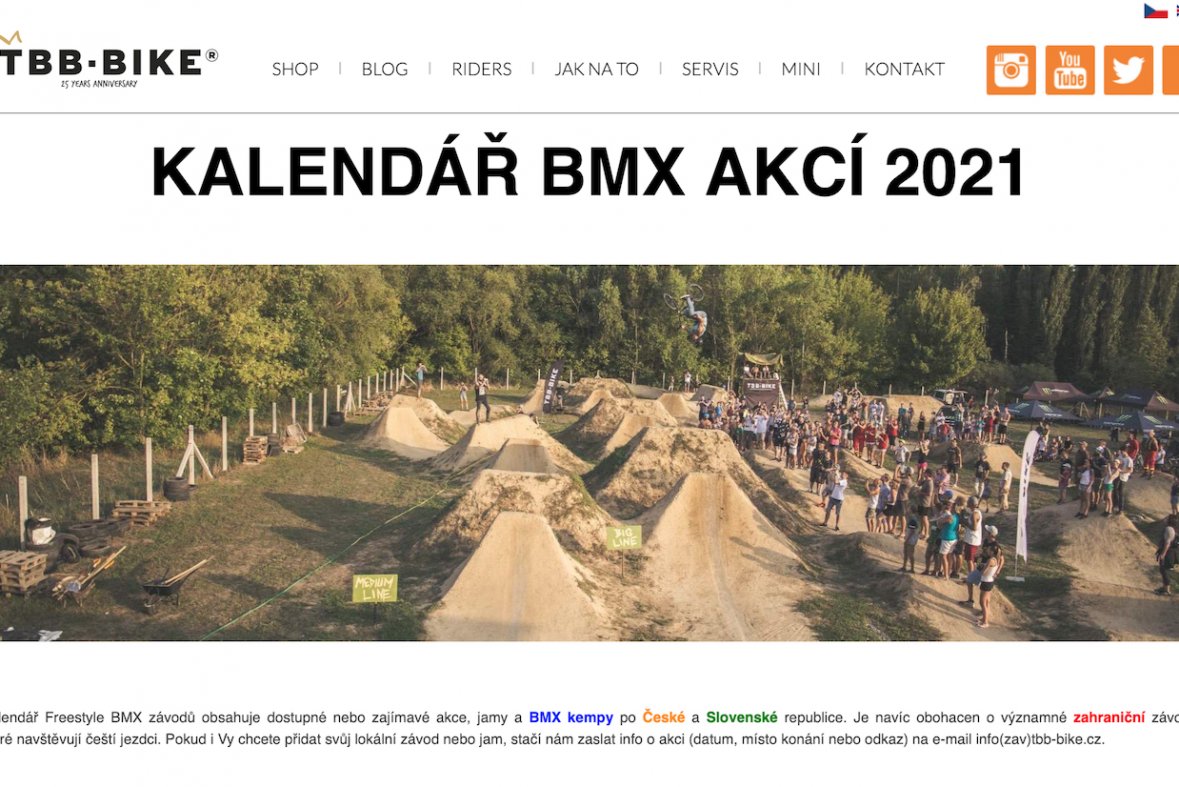Open the SHOP menu item
Screen dimensions: 1179x787
pos(295,69)
